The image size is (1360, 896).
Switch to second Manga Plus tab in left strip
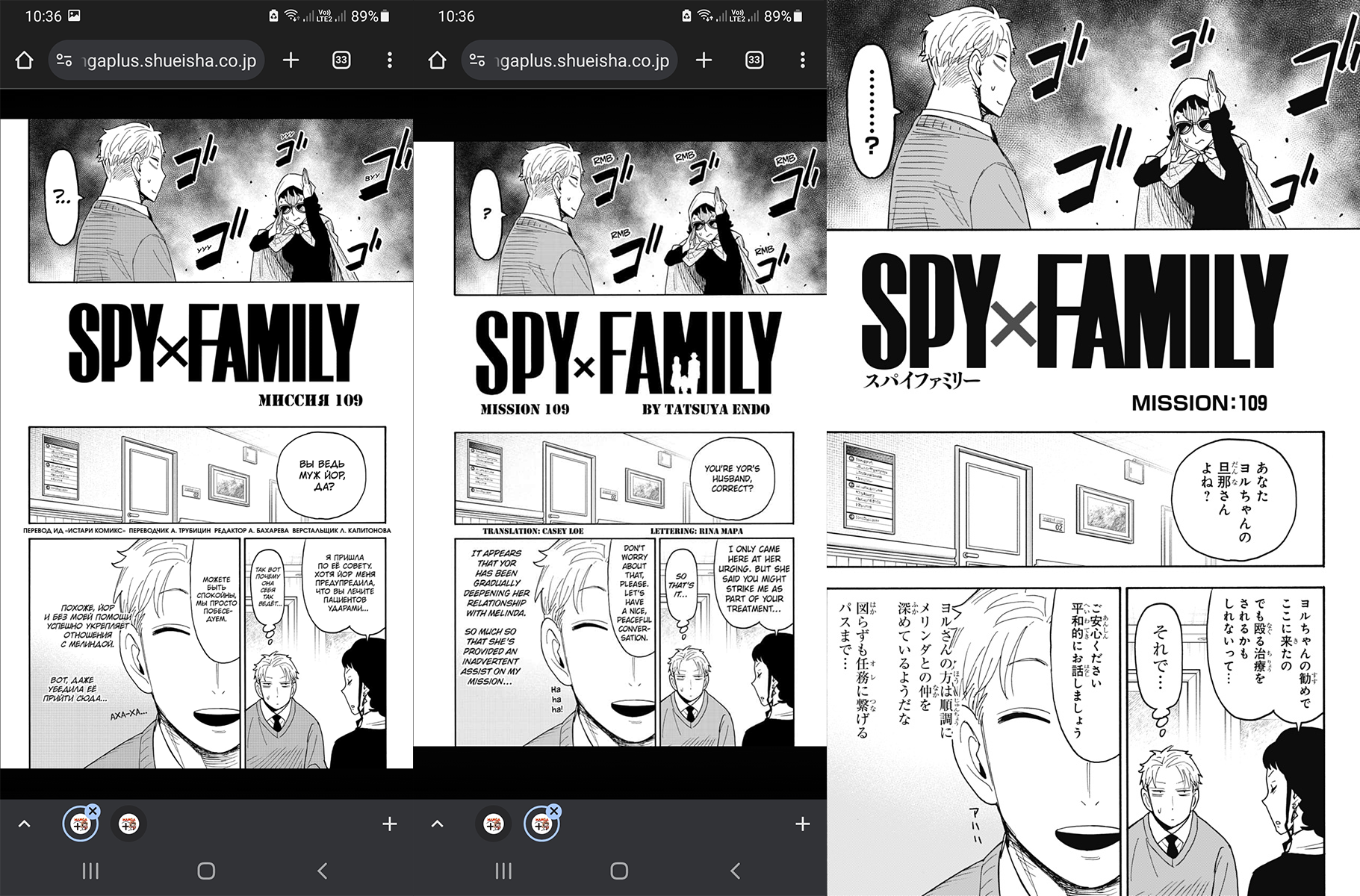click(128, 824)
